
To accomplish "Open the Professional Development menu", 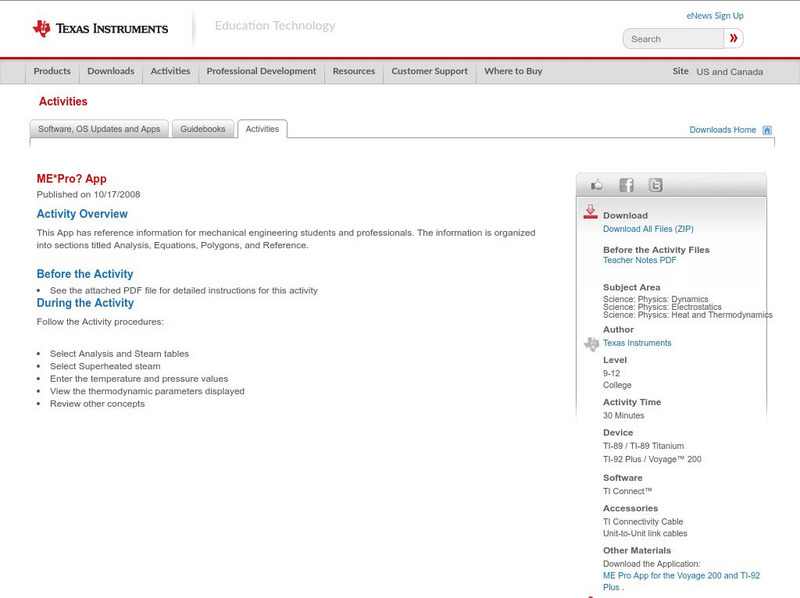I will point(261,72).
